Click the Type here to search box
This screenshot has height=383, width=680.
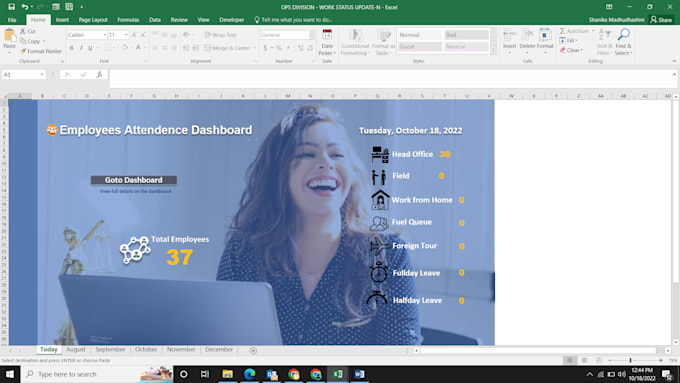(x=97, y=374)
